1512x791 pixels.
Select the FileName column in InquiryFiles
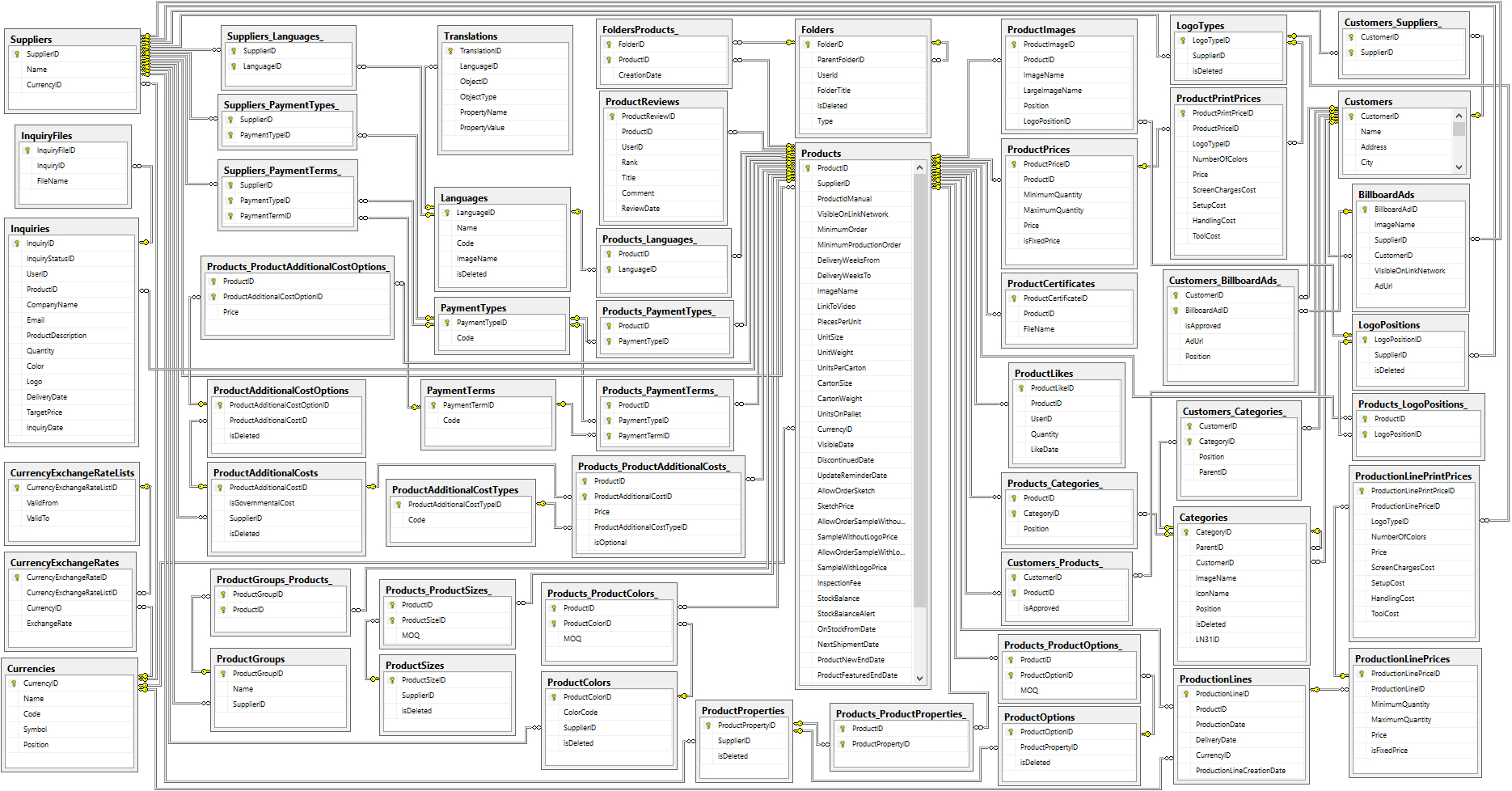click(73, 181)
